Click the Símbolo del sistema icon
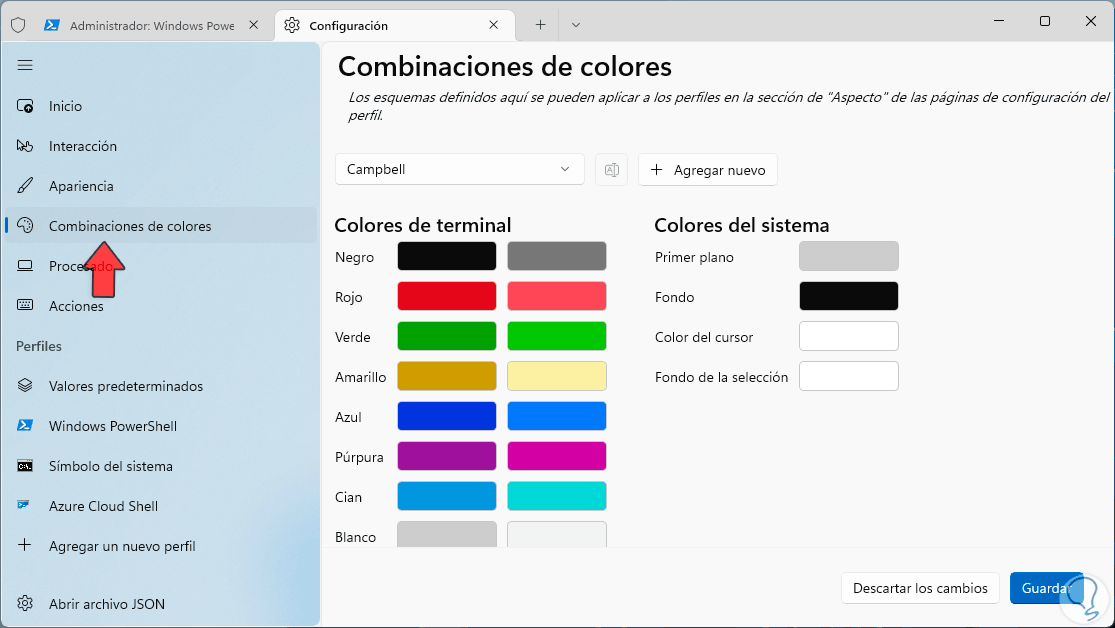Viewport: 1115px width, 628px height. pos(26,466)
